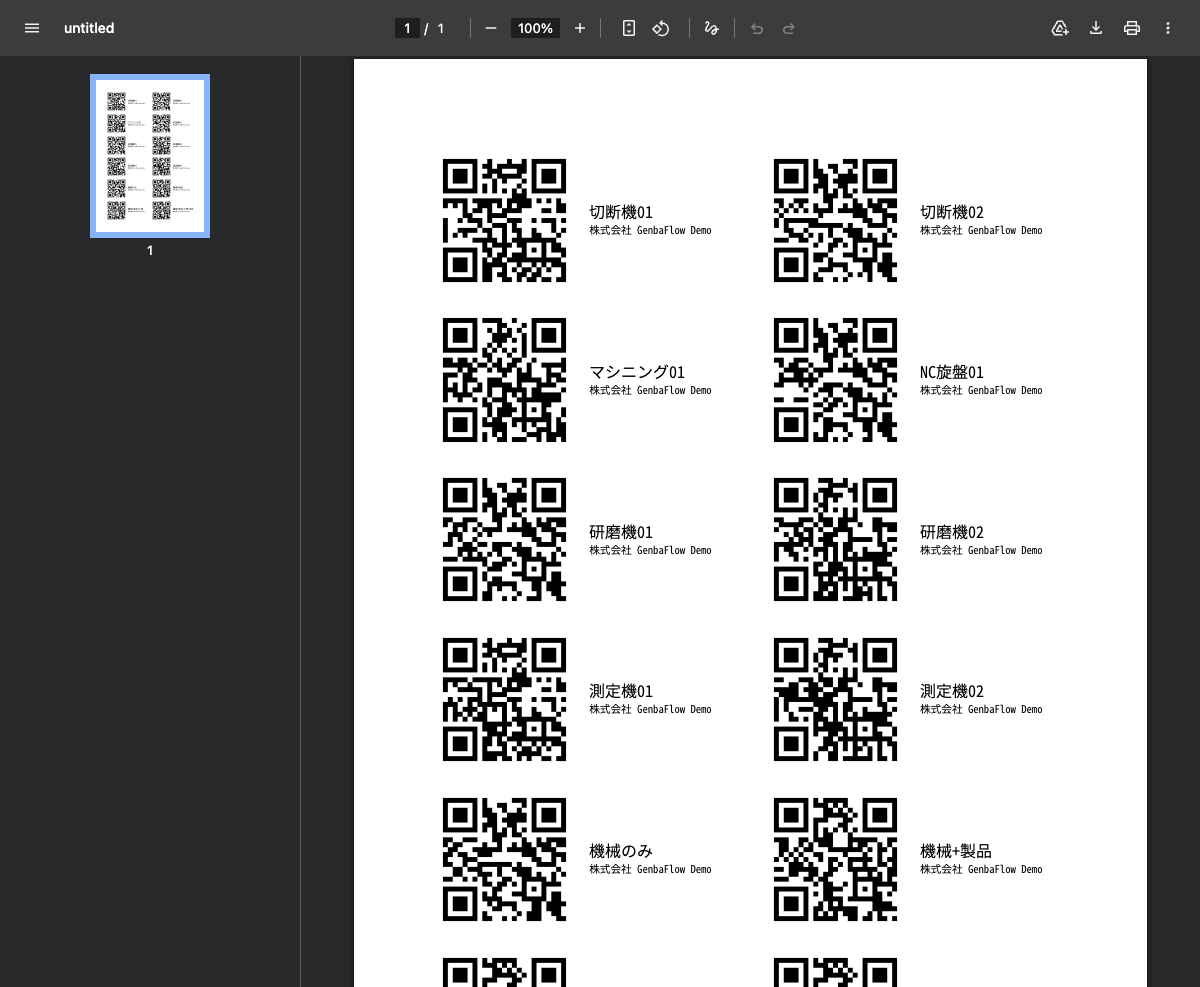Image resolution: width=1200 pixels, height=987 pixels.
Task: Edit the 100% zoom level field
Action: point(535,28)
